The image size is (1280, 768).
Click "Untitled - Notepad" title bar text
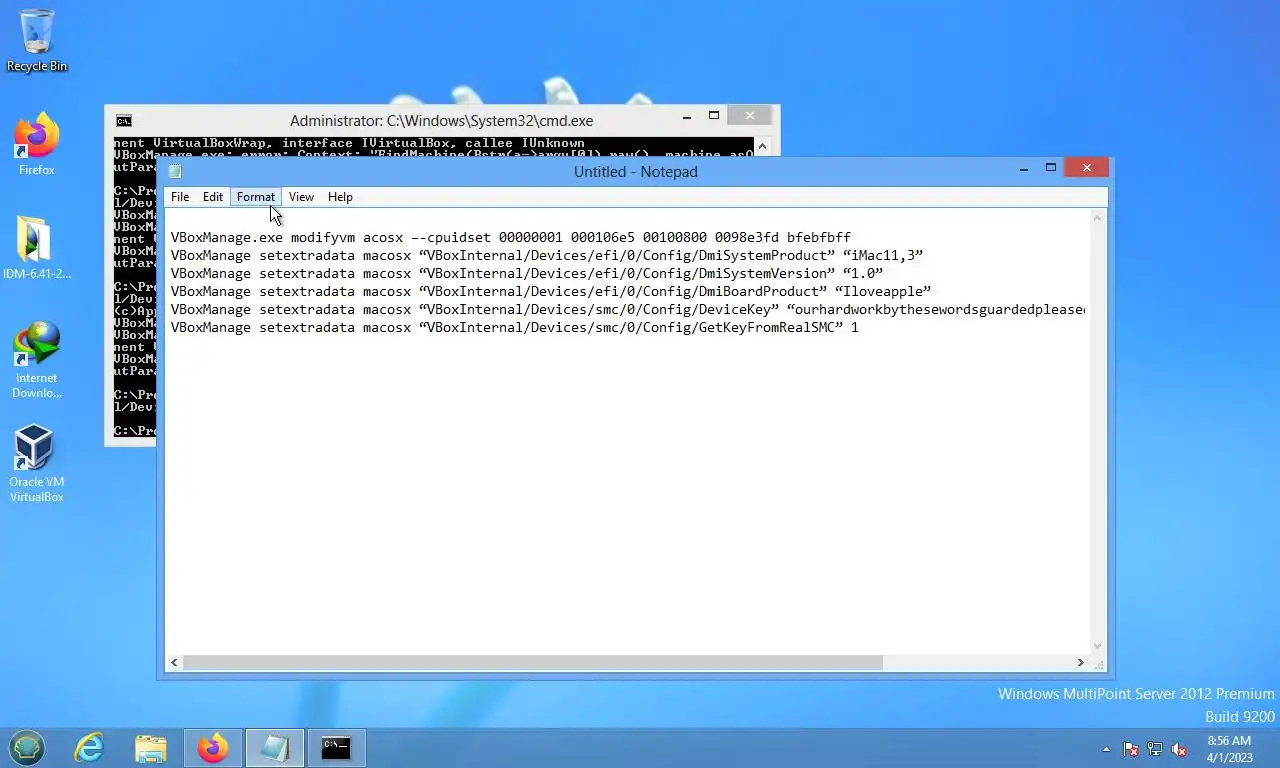click(636, 172)
